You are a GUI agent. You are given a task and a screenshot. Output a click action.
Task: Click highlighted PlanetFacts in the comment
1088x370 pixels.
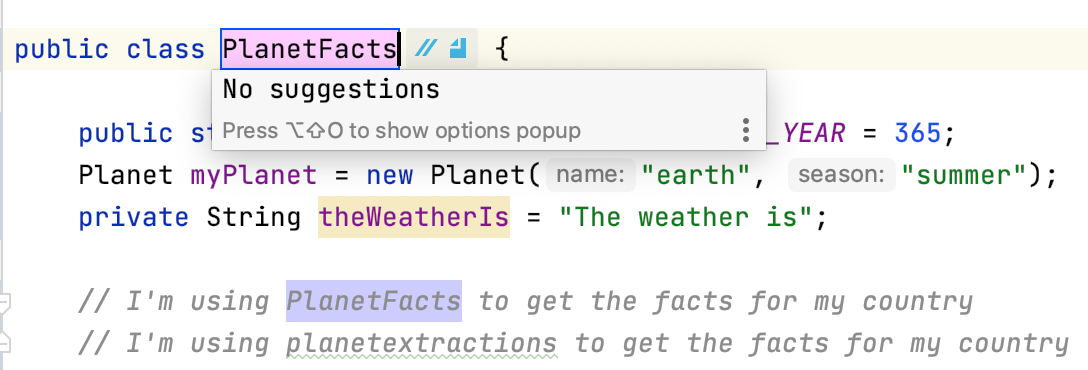tap(374, 301)
